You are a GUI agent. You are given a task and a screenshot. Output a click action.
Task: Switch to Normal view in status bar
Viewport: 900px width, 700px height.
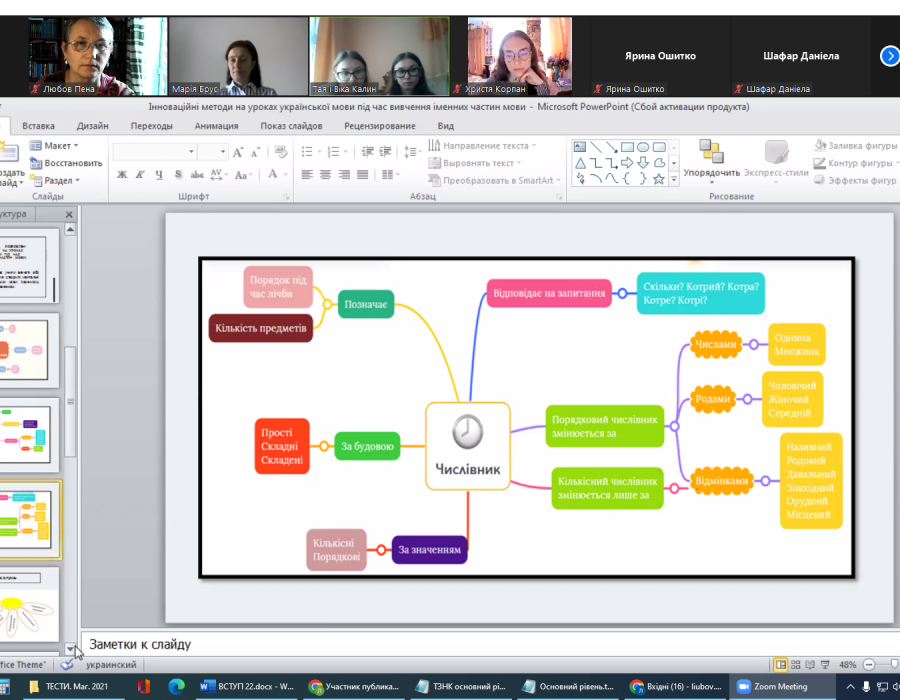781,665
